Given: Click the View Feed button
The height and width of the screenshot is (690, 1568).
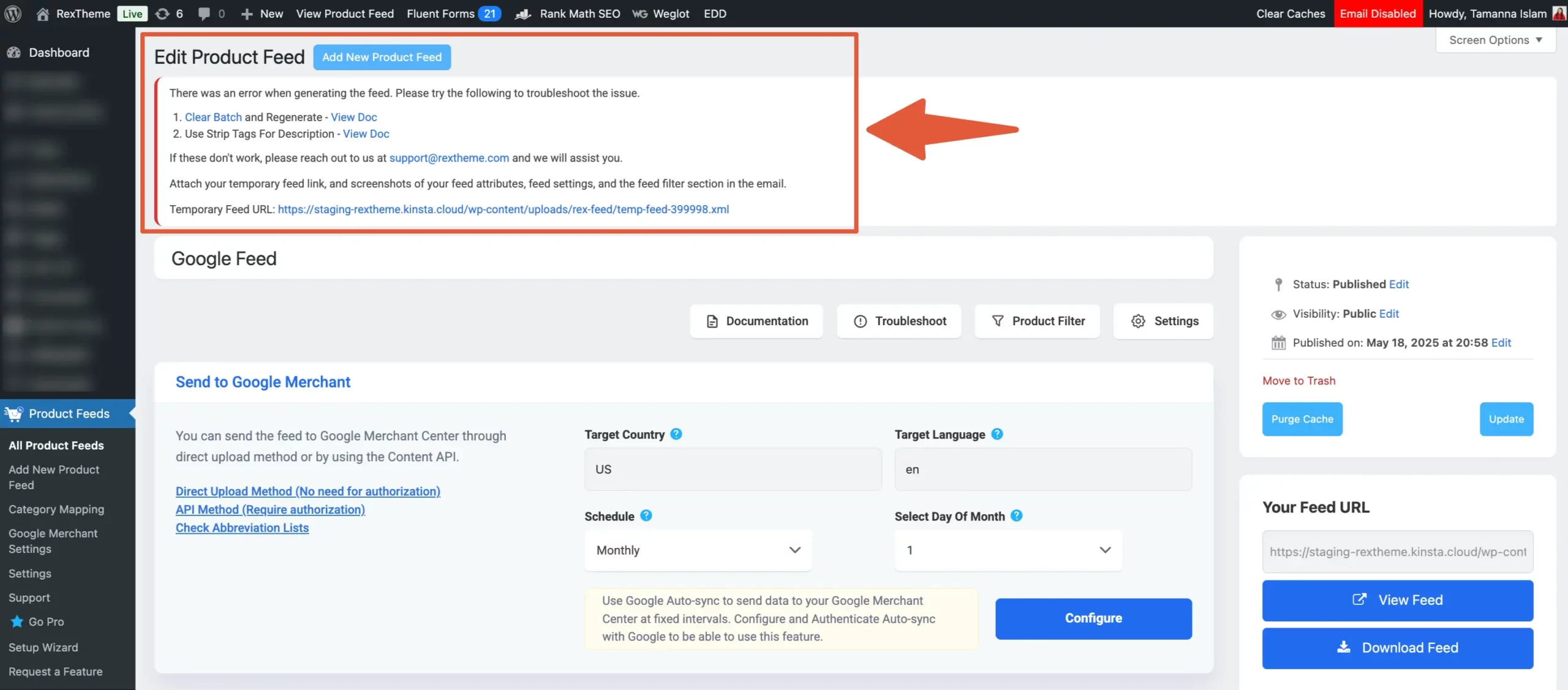Looking at the screenshot, I should click(1397, 600).
